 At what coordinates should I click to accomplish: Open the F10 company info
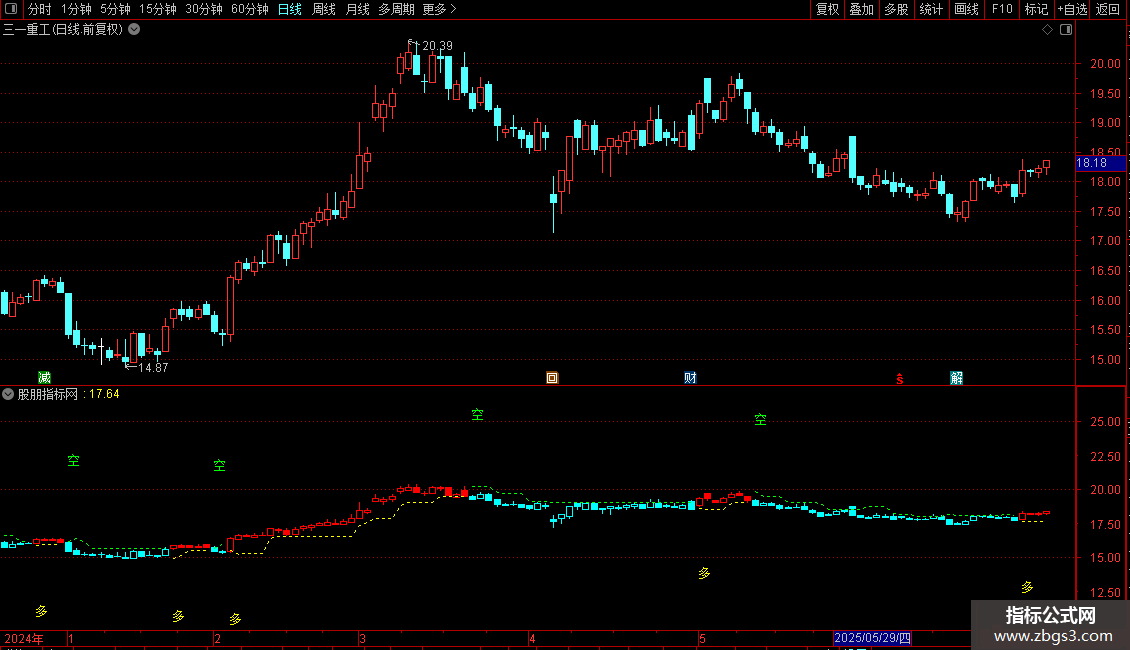point(1002,9)
